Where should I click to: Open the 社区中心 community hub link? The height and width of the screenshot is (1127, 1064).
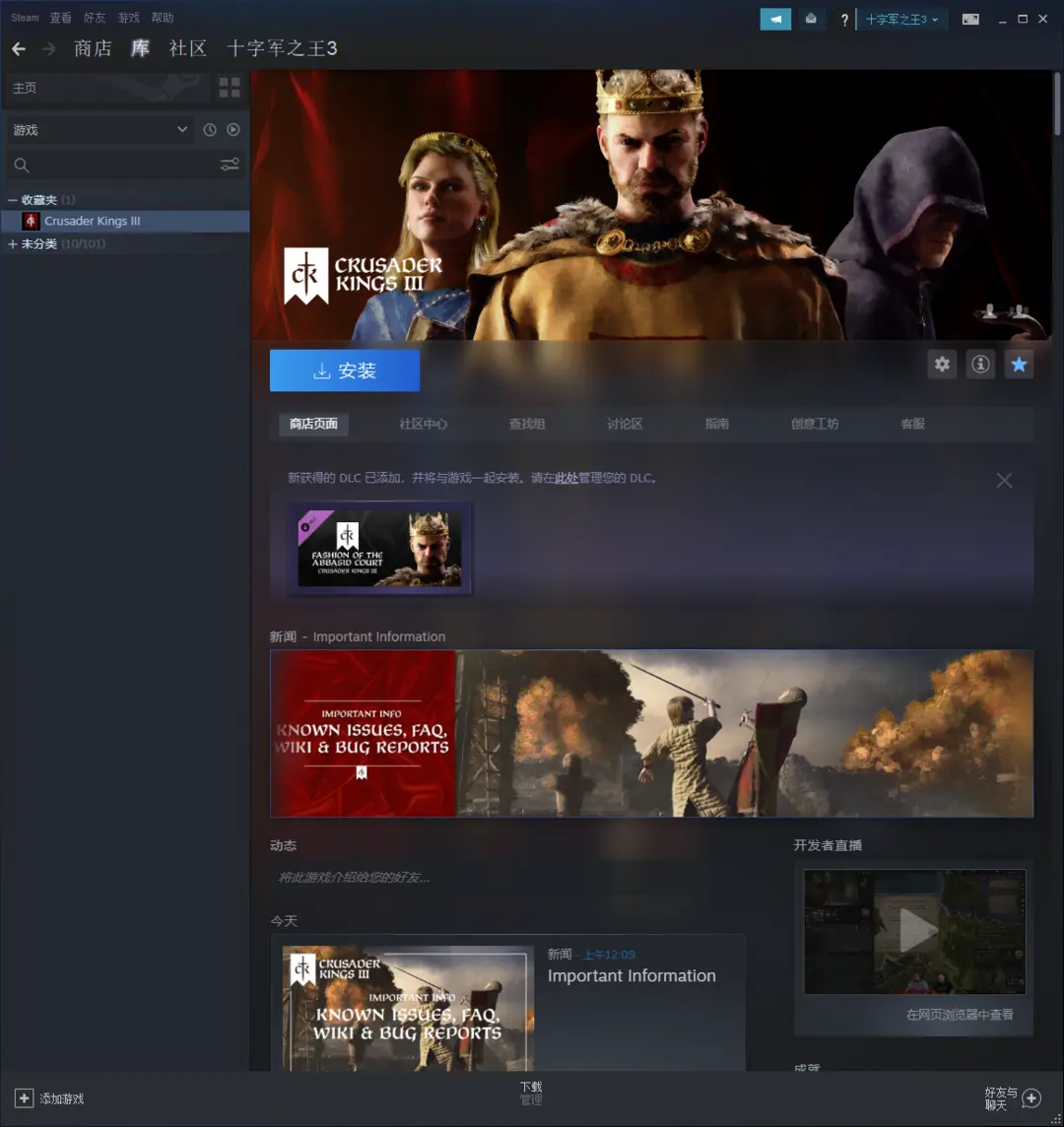tap(423, 424)
